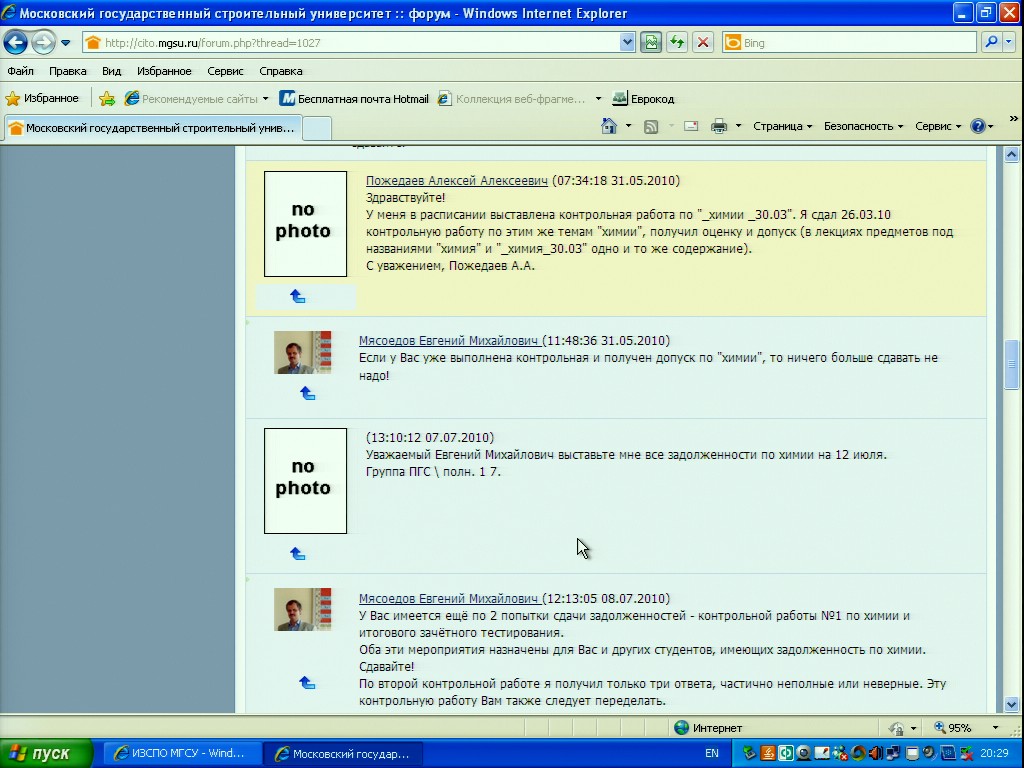Open the Справка menu
This screenshot has height=768, width=1024.
tap(281, 71)
